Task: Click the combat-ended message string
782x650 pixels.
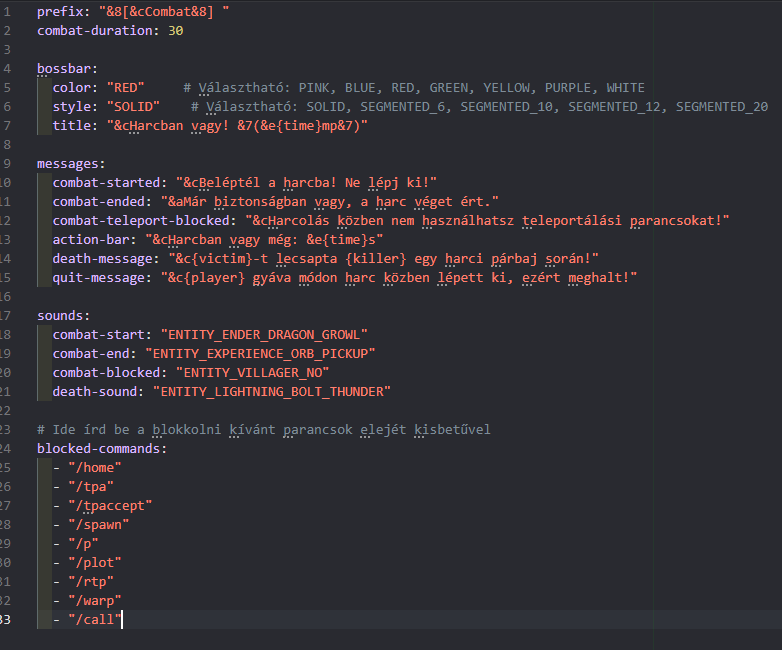Action: coord(330,202)
